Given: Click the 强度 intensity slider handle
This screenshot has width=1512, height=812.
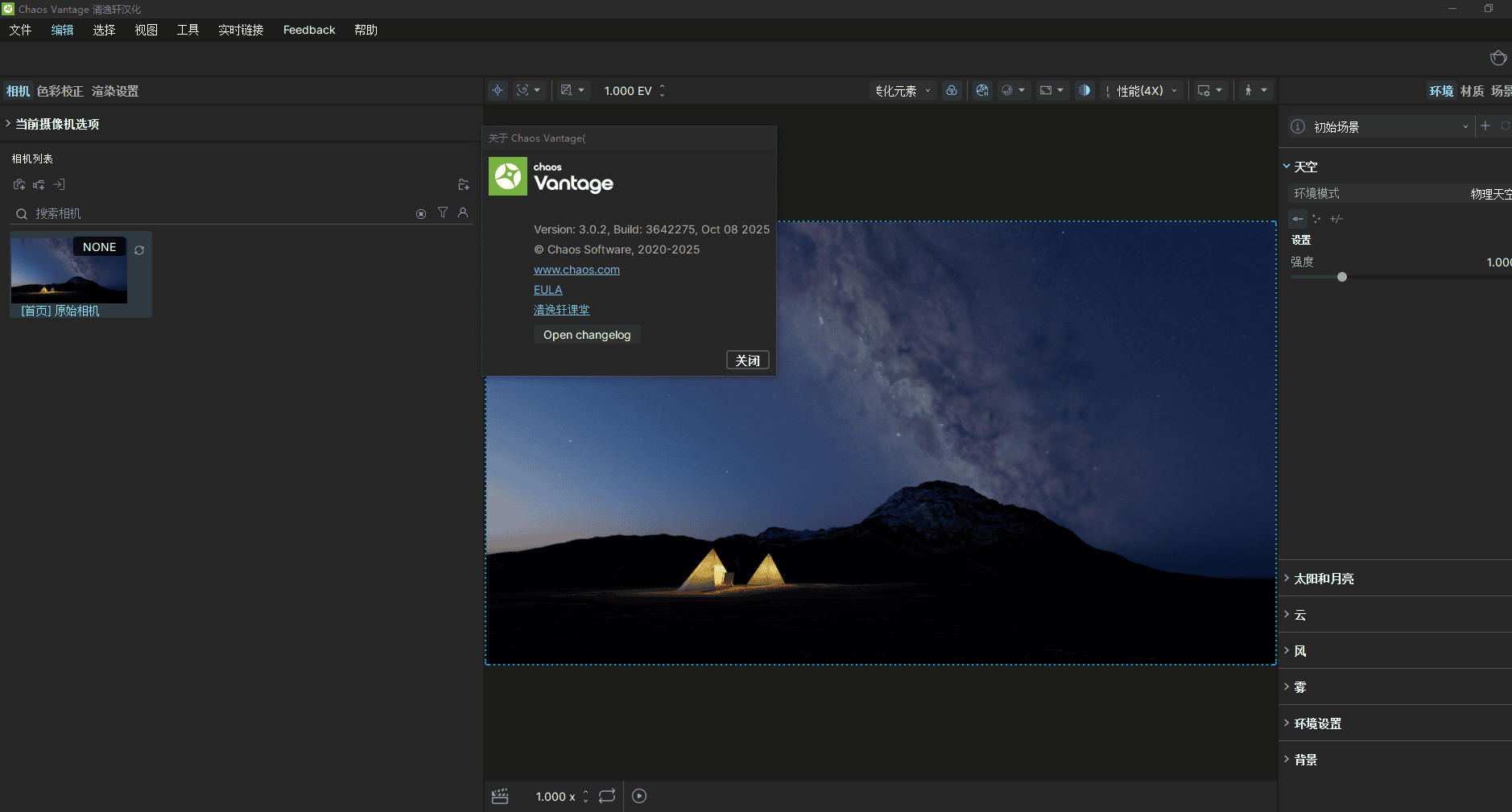Looking at the screenshot, I should pos(1341,277).
